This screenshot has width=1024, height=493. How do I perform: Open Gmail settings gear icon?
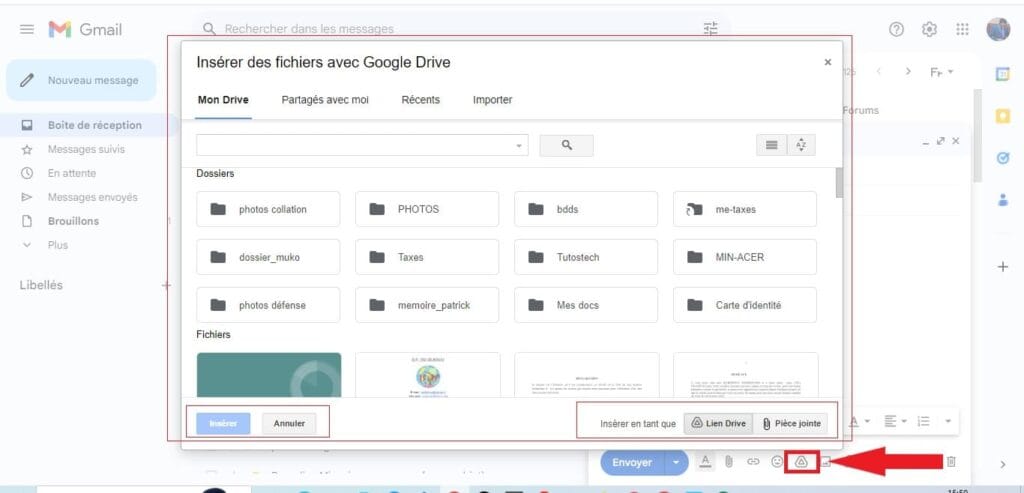click(x=929, y=29)
